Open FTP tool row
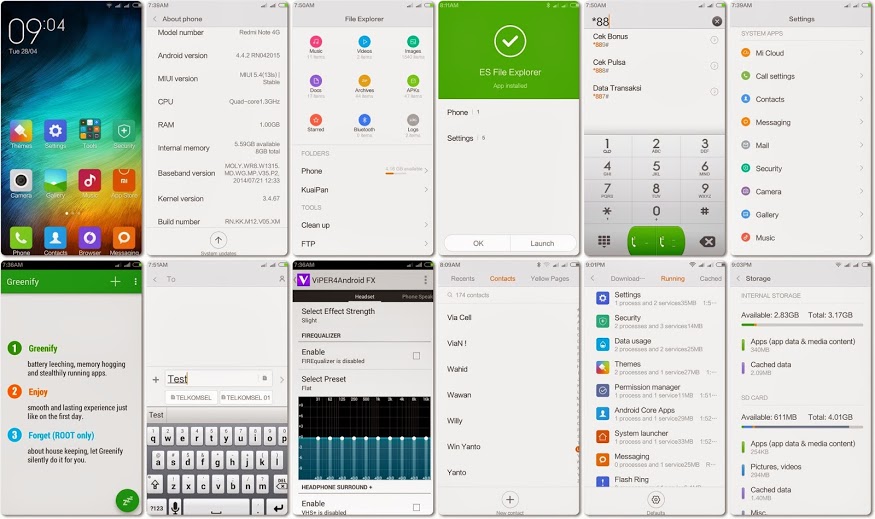 pos(364,244)
